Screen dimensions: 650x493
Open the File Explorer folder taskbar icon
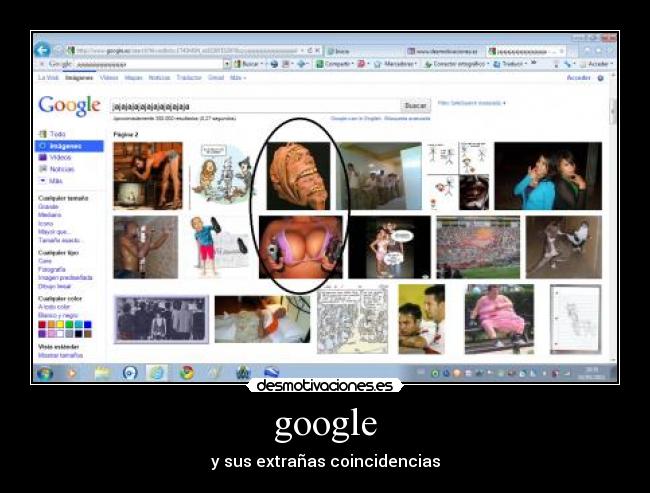click(102, 373)
